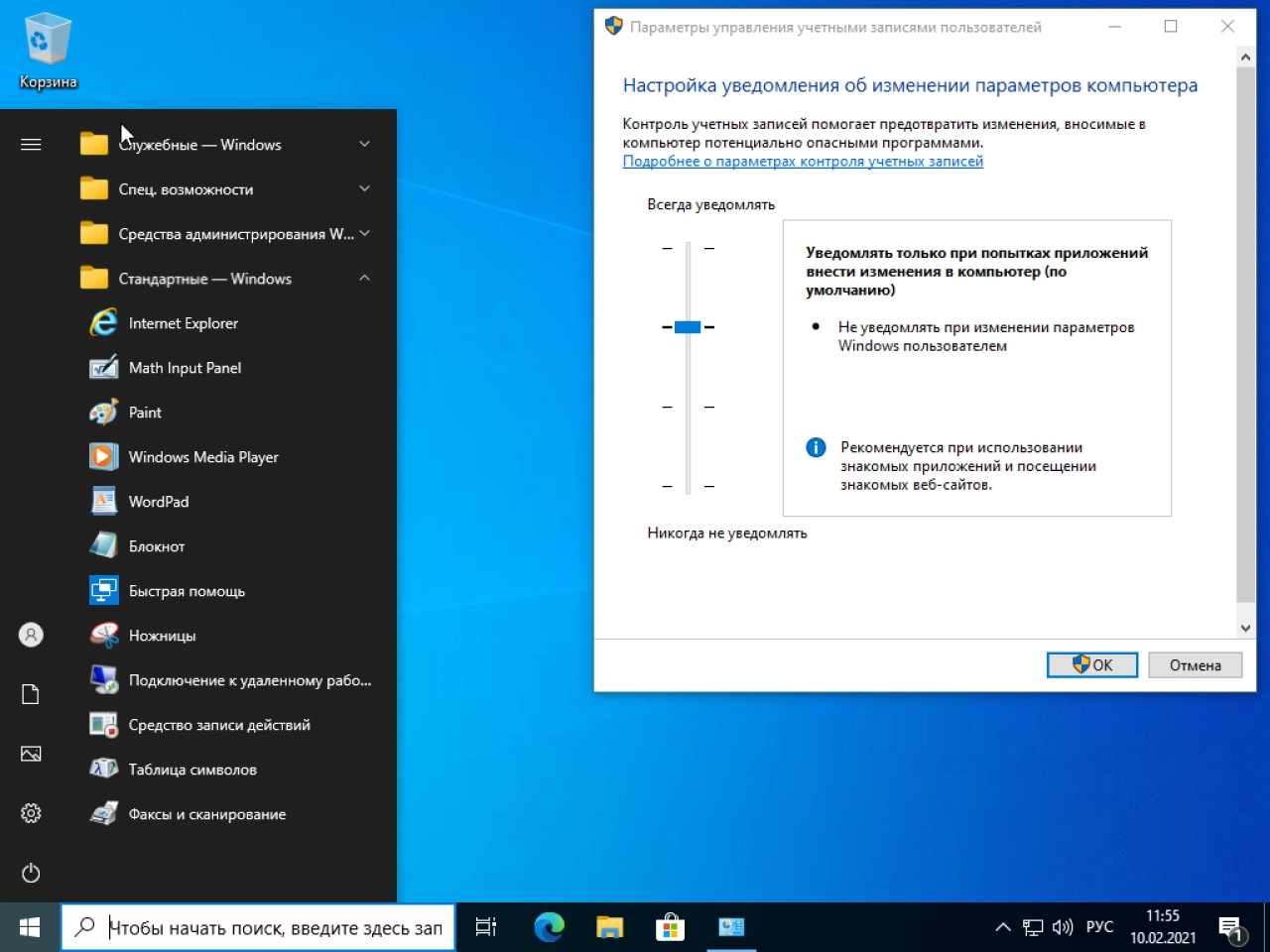Expand Служебные — Windows folder chevron

364,144
